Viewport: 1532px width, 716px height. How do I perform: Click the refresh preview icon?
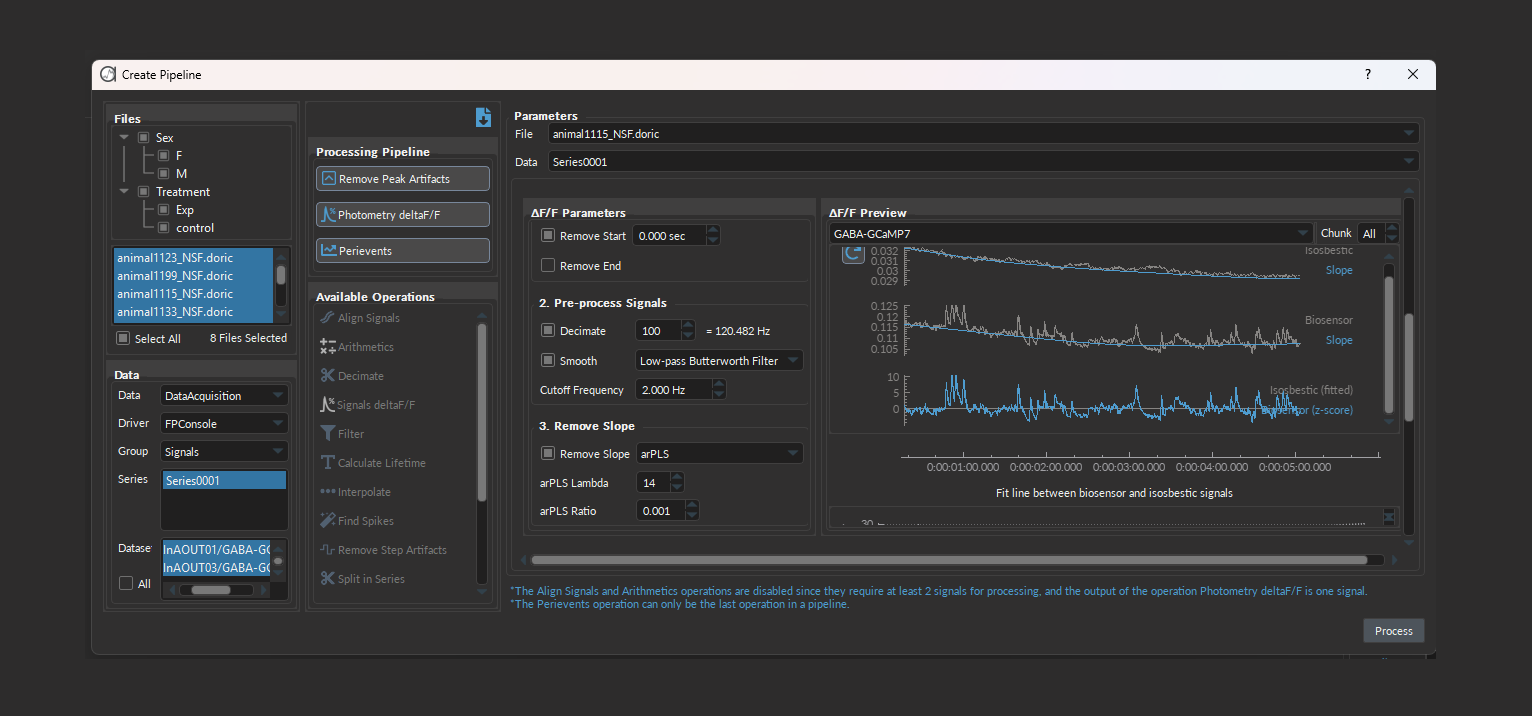click(x=852, y=254)
